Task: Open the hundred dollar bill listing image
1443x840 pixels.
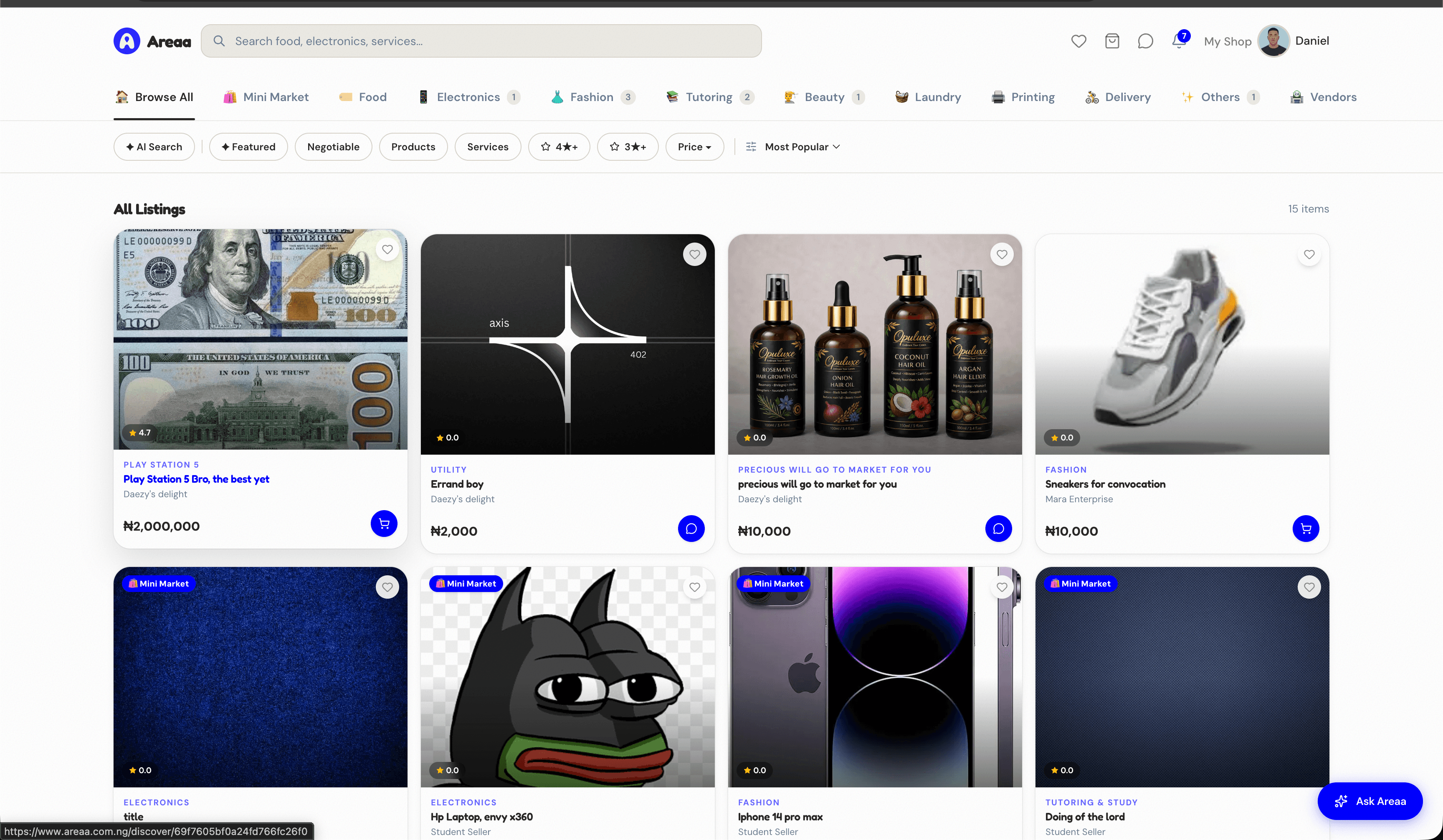Action: click(261, 339)
